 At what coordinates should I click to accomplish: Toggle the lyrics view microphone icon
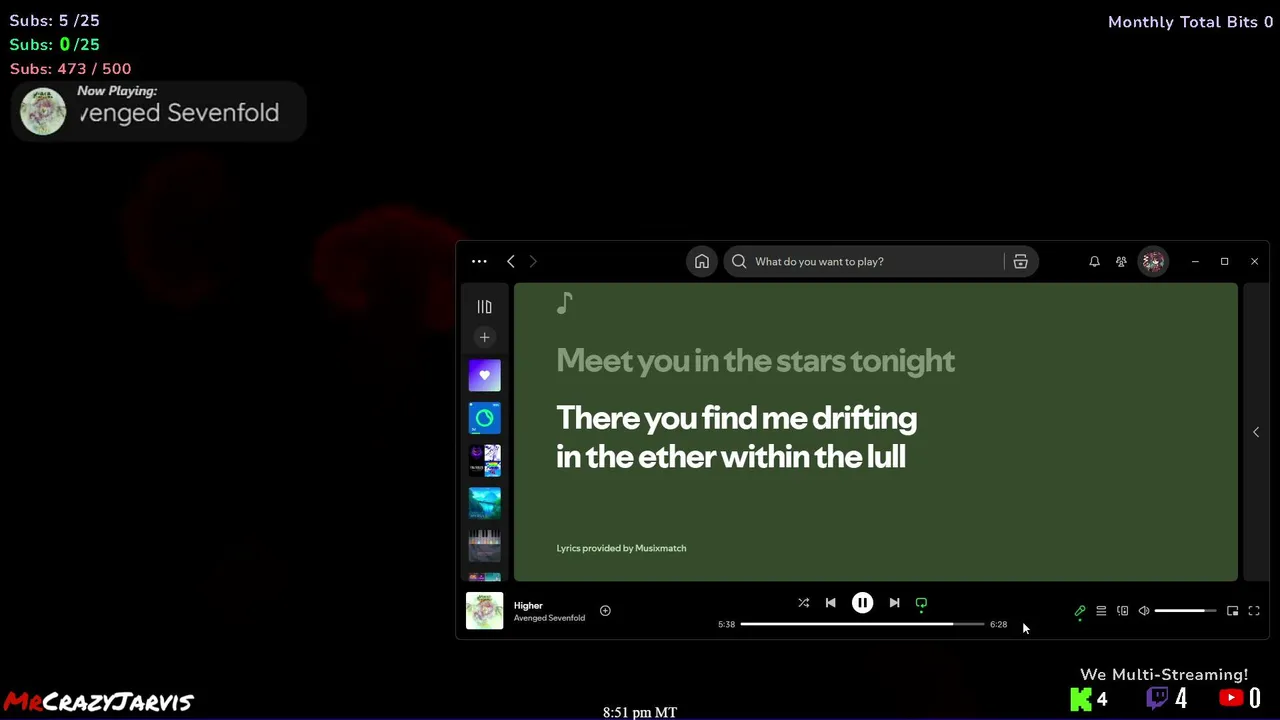click(1080, 611)
